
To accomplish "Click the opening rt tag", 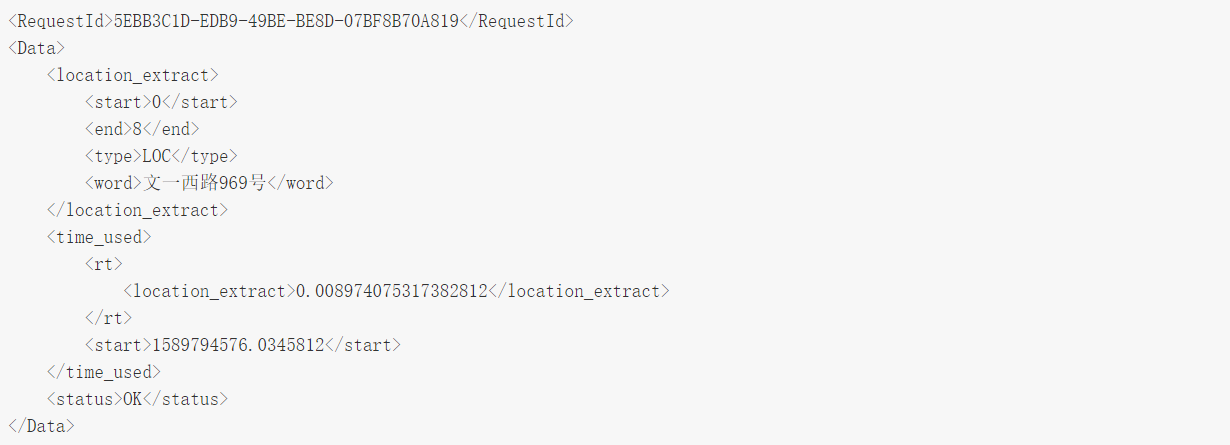I will pos(103,264).
